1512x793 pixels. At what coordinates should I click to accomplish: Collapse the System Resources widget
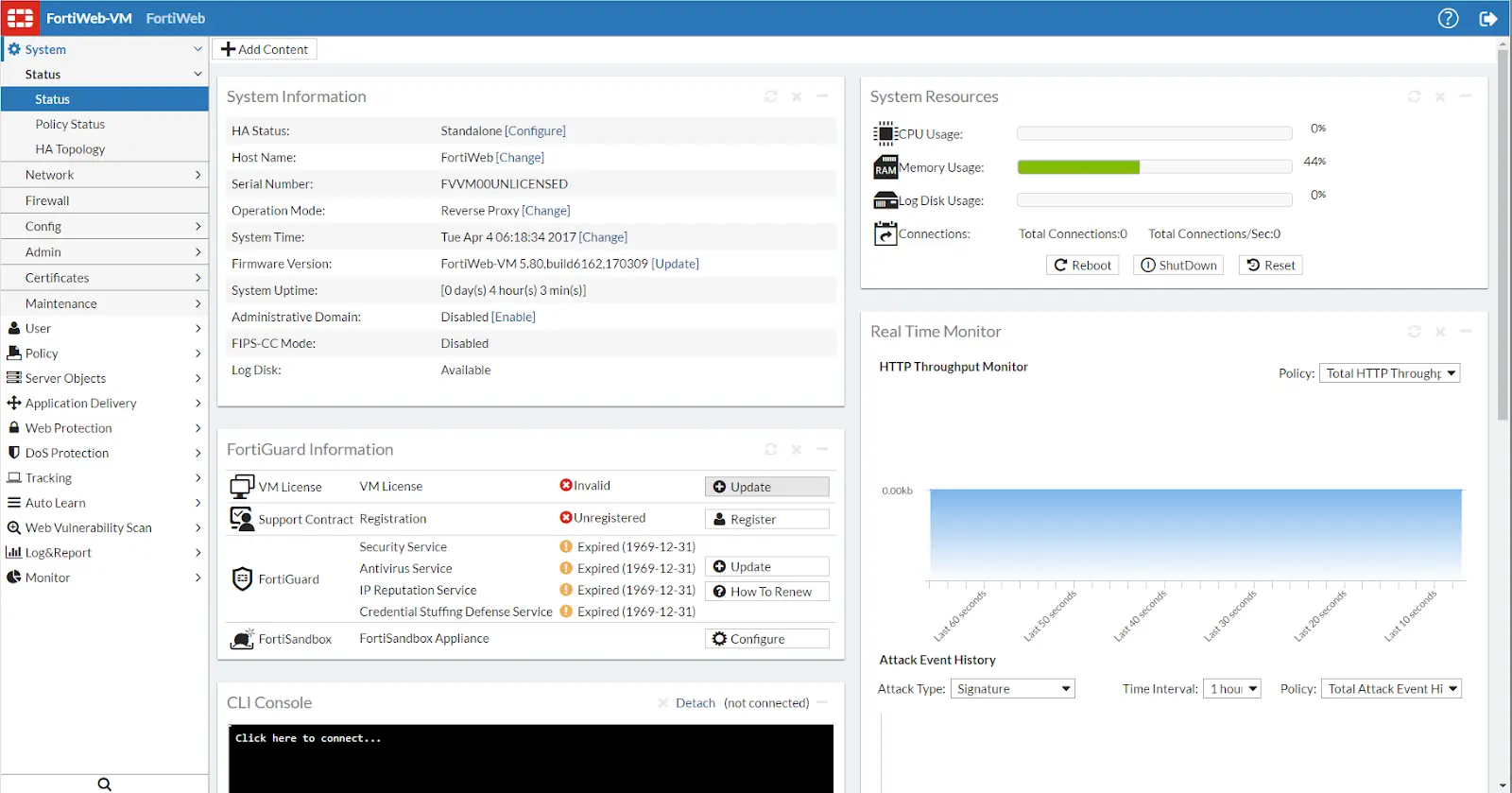click(x=1466, y=96)
